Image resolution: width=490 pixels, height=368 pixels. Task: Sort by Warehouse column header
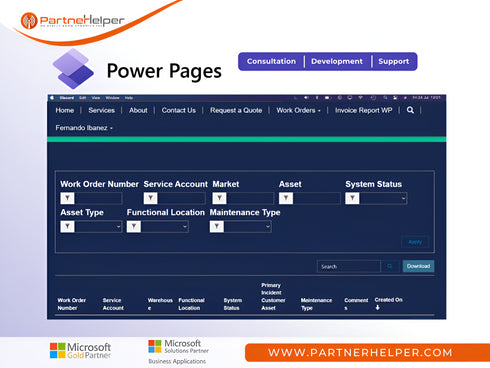click(x=160, y=304)
